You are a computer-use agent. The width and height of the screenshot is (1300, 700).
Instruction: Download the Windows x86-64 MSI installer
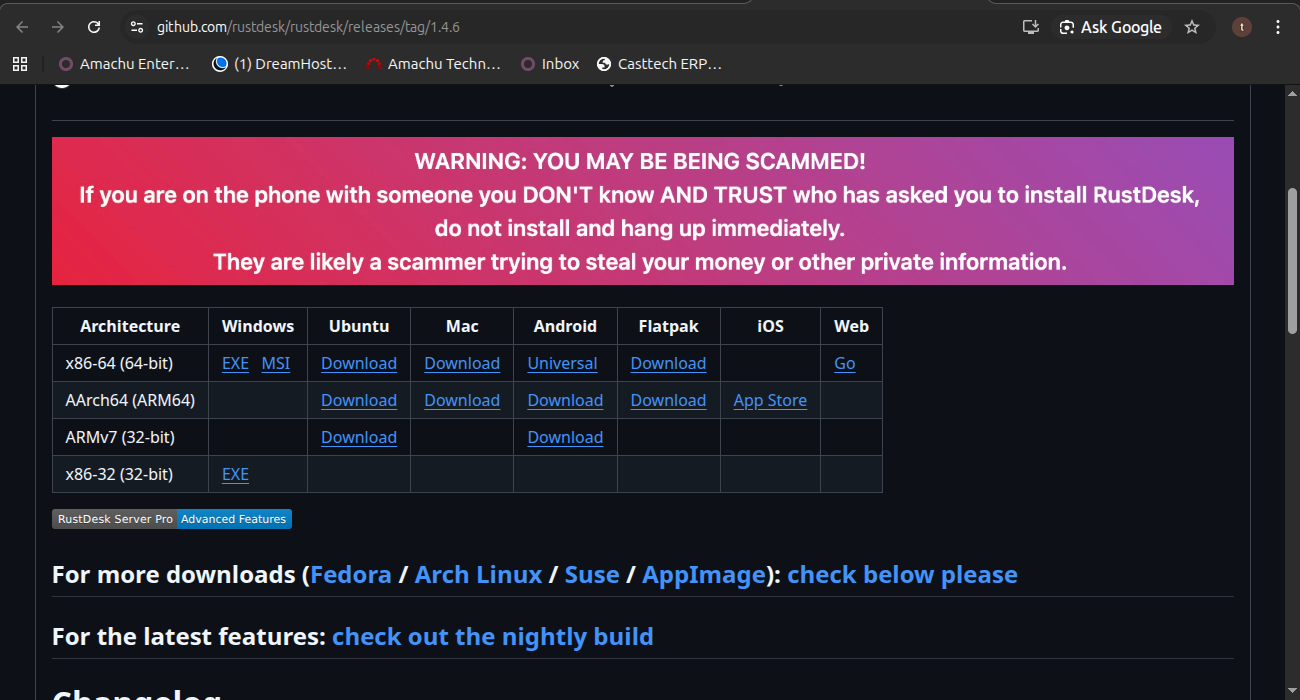(x=276, y=364)
